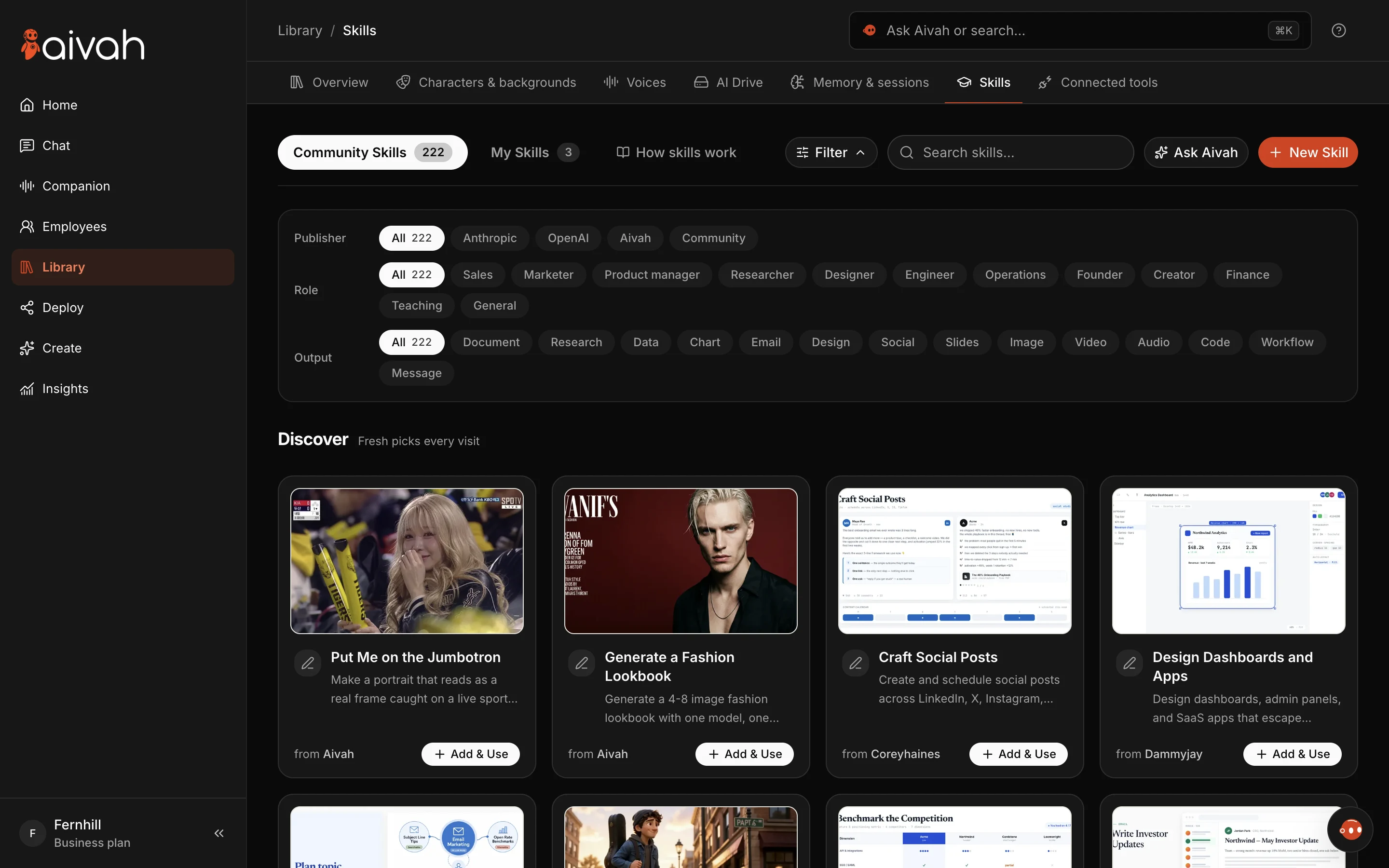Screen dimensions: 1389x868
Task: Select the Slides output filter chip
Action: click(x=961, y=342)
